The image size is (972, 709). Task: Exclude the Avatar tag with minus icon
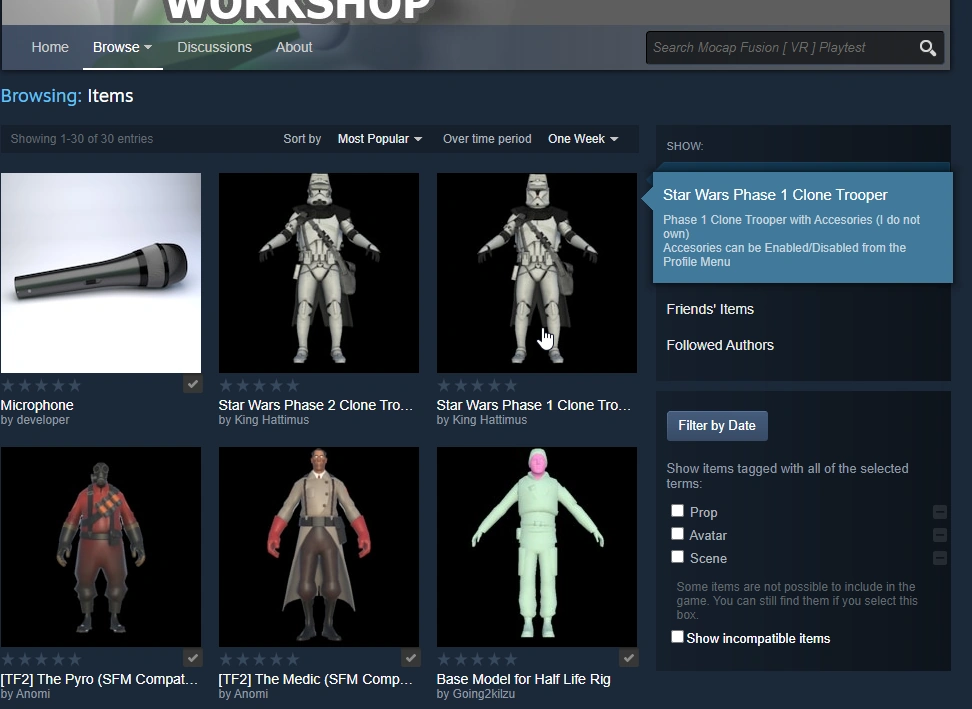point(940,535)
